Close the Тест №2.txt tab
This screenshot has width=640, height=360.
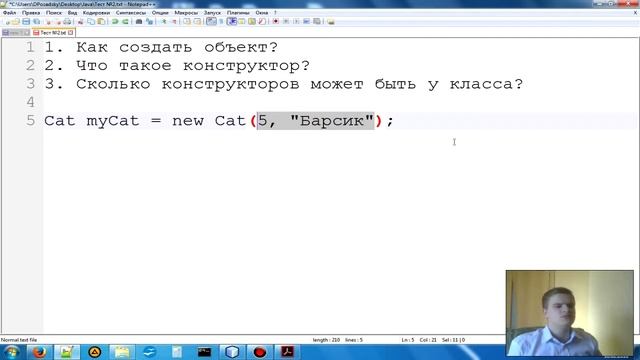(71, 32)
